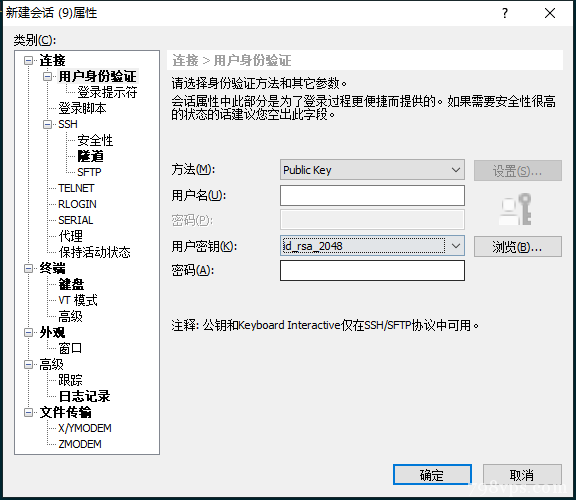This screenshot has height=500, width=576.
Task: Open the 方法 Public Key dropdown
Action: pos(372,170)
